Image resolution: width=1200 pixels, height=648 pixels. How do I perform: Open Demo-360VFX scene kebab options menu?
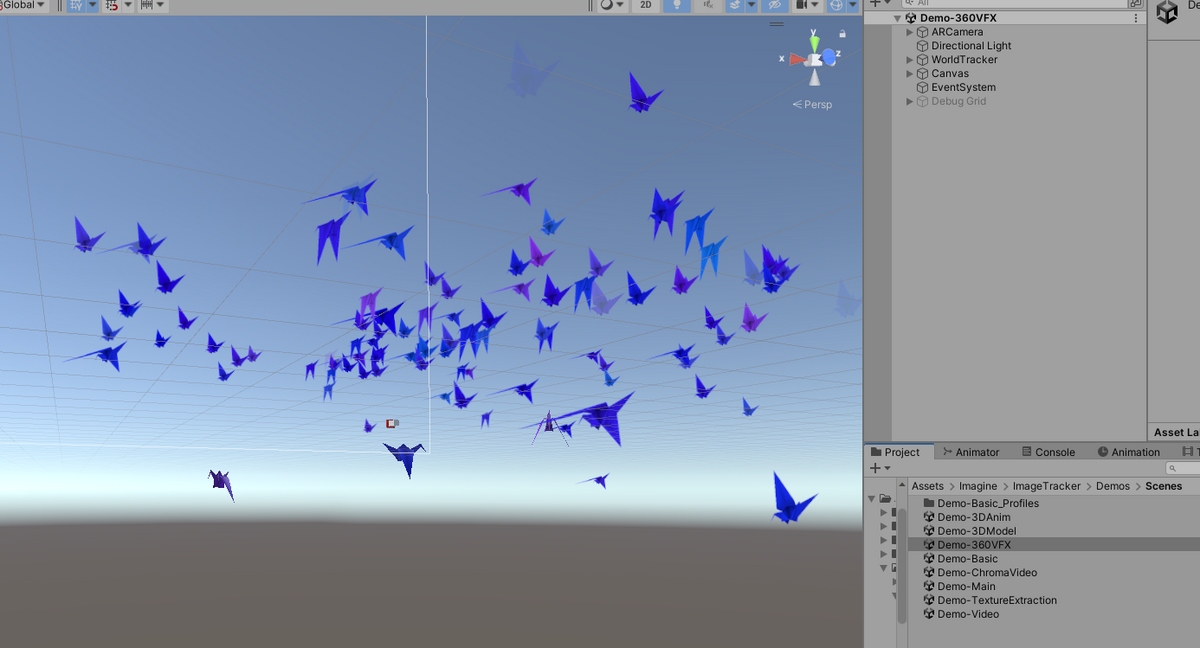point(1135,18)
